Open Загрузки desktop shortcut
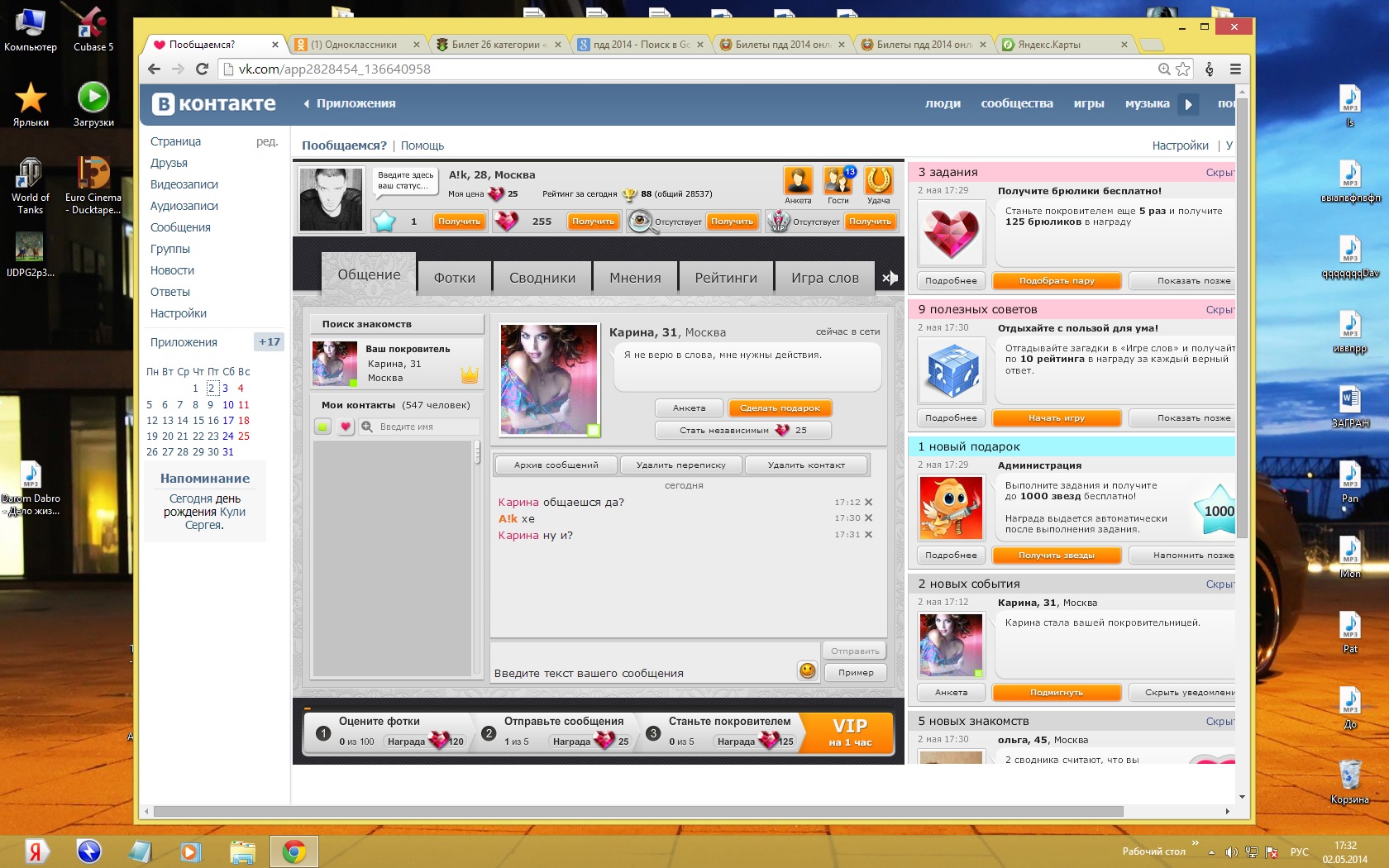 (x=93, y=104)
